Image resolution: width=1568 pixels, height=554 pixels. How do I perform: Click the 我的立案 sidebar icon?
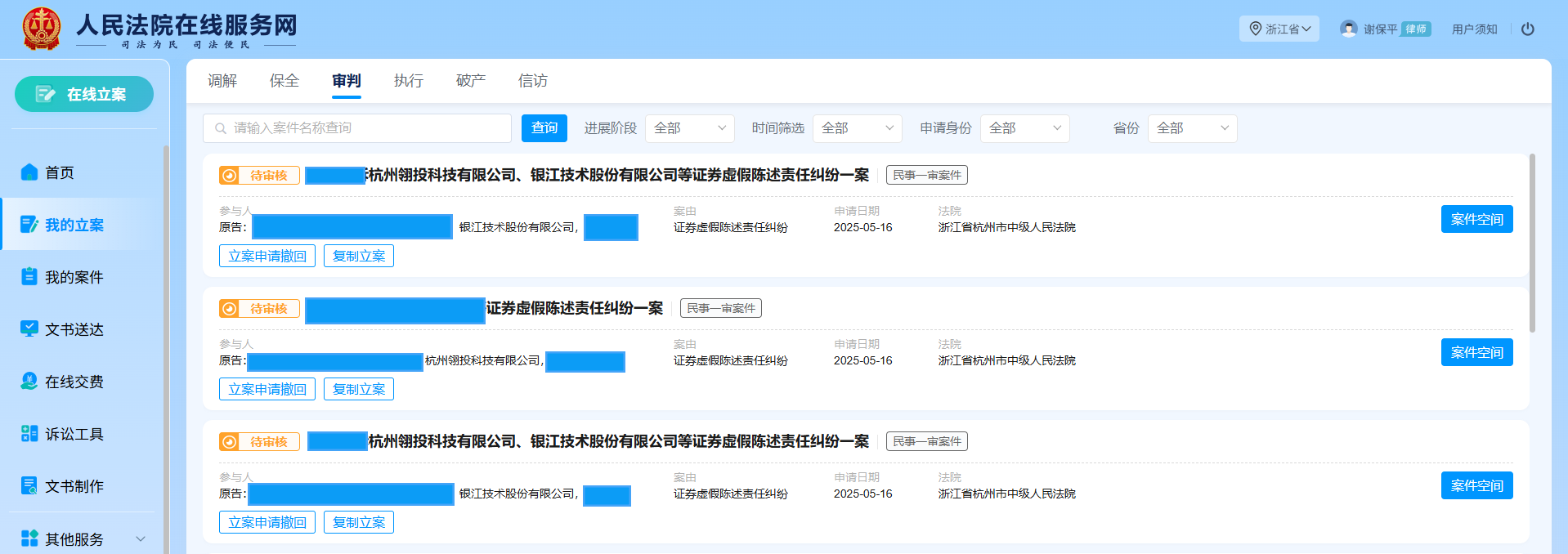[x=29, y=224]
